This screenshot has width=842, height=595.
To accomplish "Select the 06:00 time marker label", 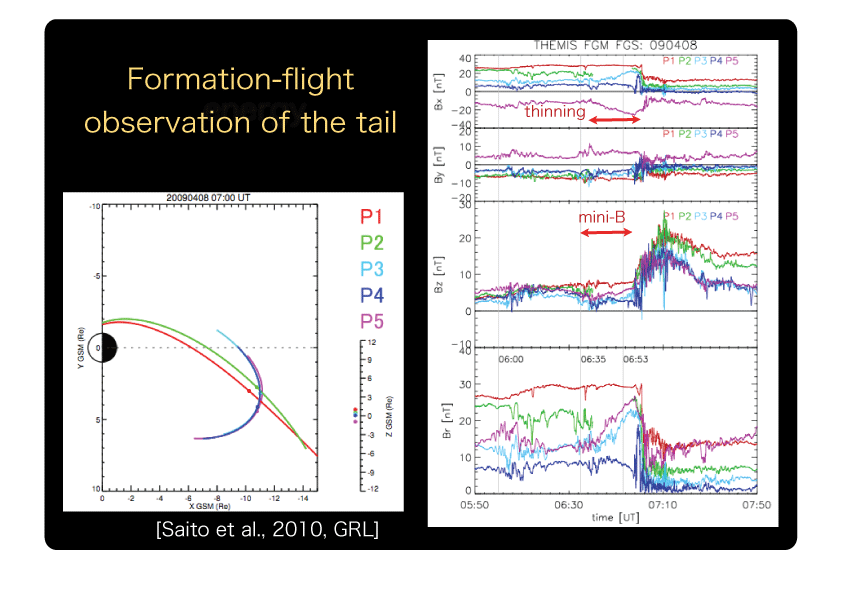I will [511, 355].
